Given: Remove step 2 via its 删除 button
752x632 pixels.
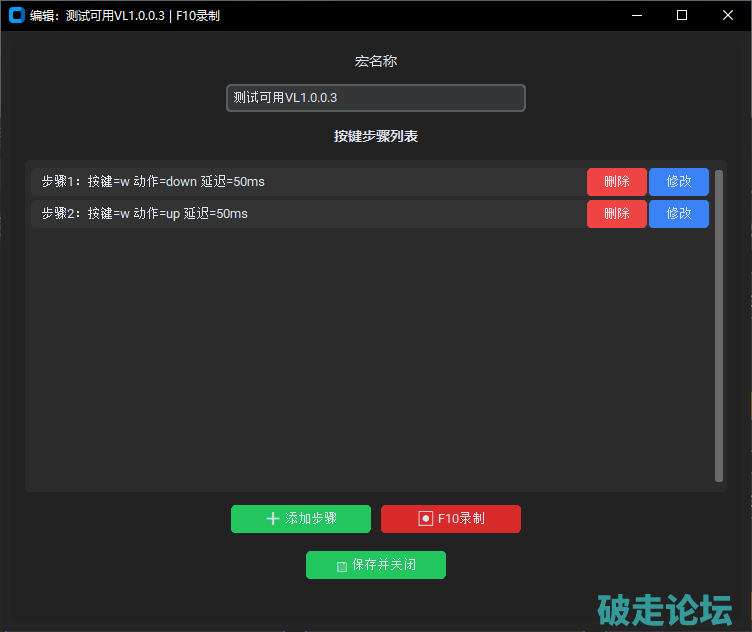Looking at the screenshot, I should click(x=616, y=214).
